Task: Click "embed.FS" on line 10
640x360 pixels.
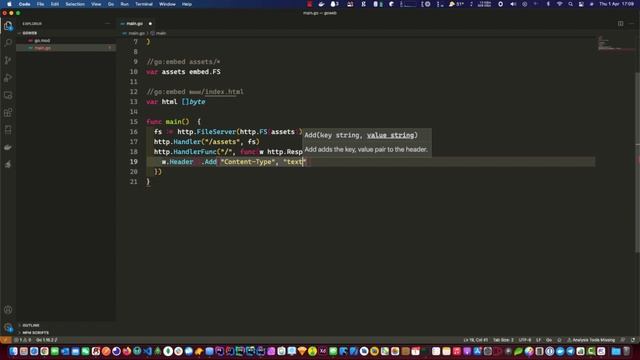Action: click(x=205, y=72)
